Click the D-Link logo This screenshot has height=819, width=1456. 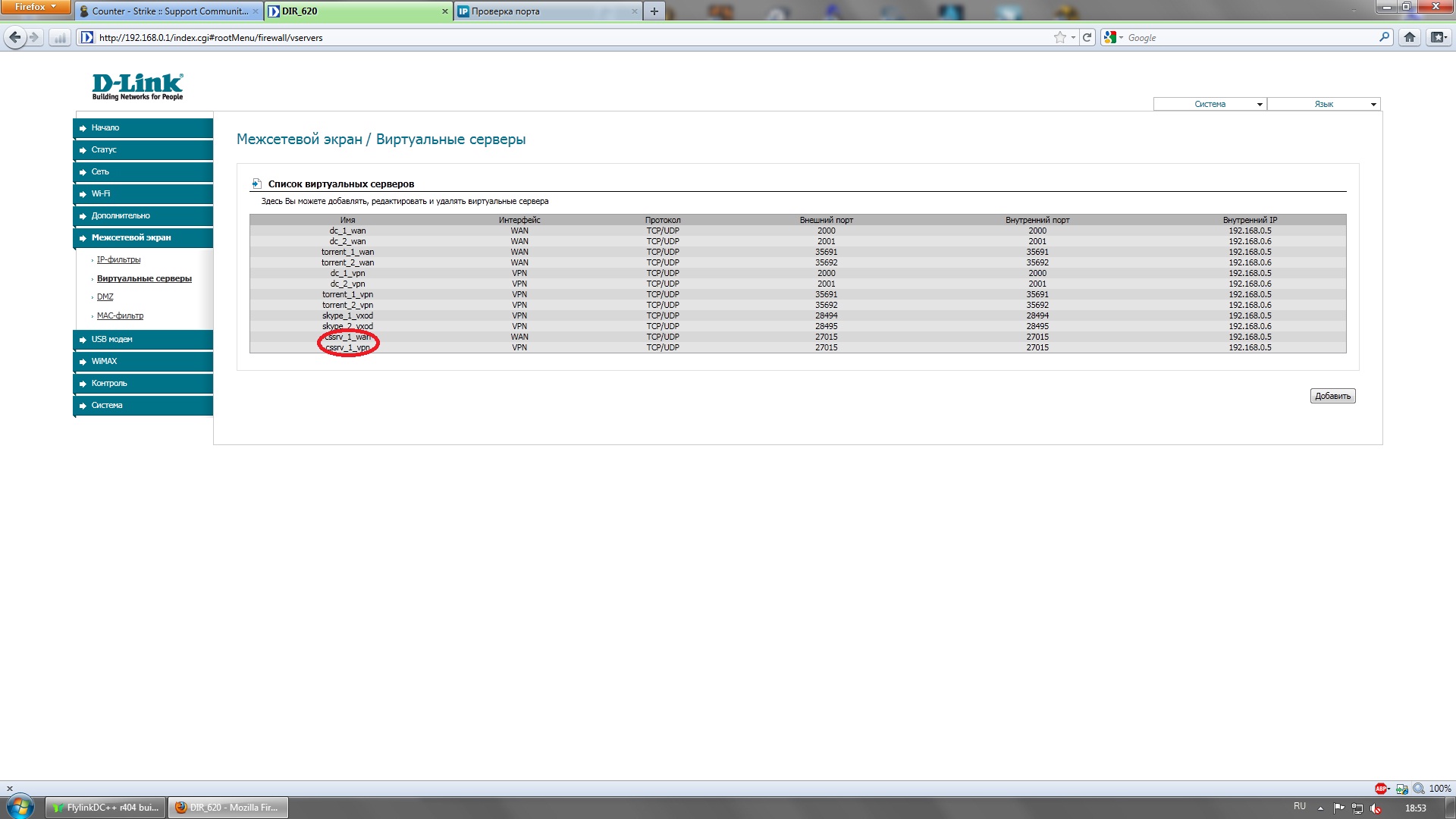[137, 86]
